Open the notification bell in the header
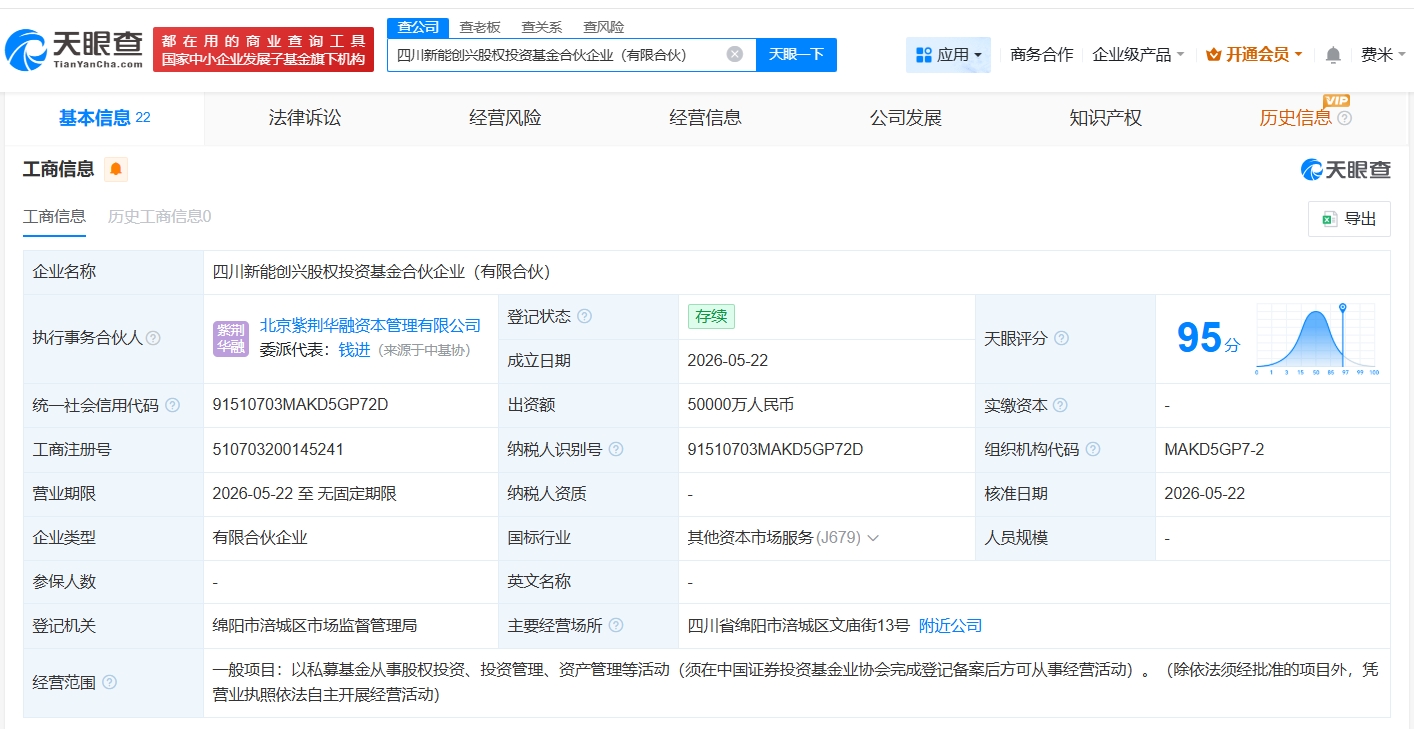The height and width of the screenshot is (729, 1414). (1333, 55)
